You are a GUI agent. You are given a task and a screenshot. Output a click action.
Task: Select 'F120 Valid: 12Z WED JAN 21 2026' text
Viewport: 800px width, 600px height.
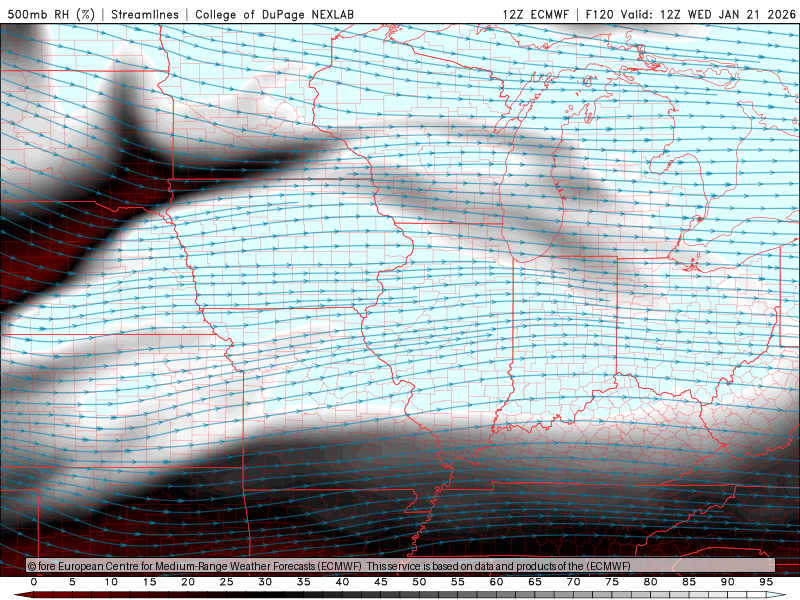point(690,14)
